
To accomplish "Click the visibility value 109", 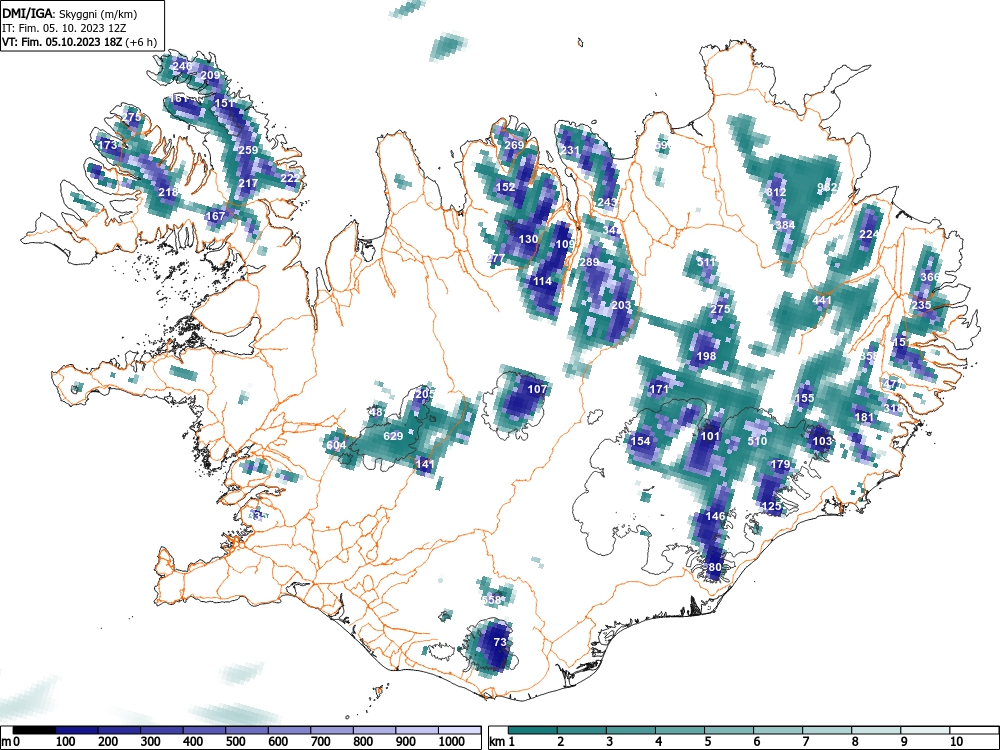I will pyautogui.click(x=565, y=244).
